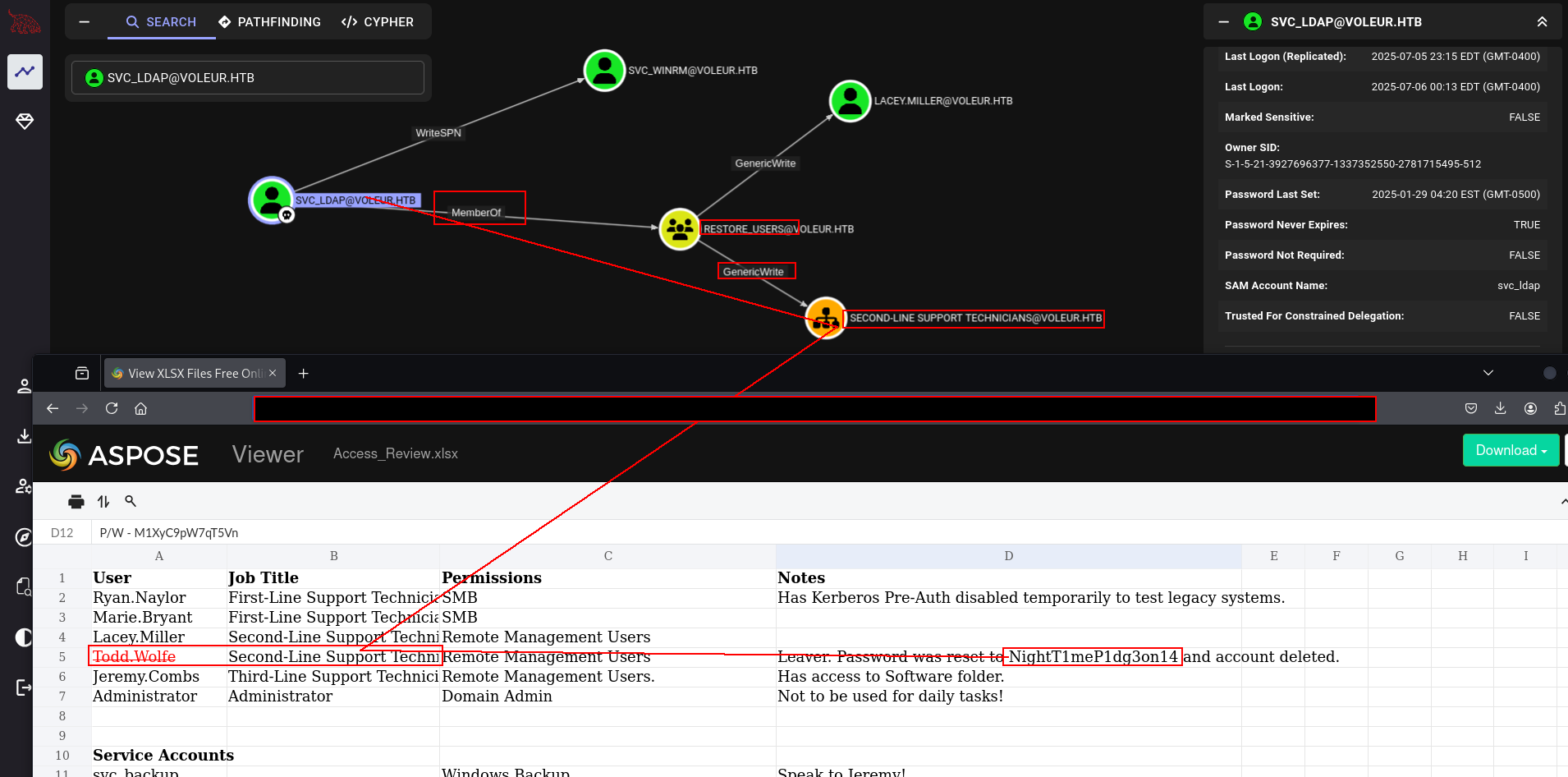This screenshot has width=1568, height=777.
Task: Click the sort arrows icon in viewer toolbar
Action: point(103,502)
